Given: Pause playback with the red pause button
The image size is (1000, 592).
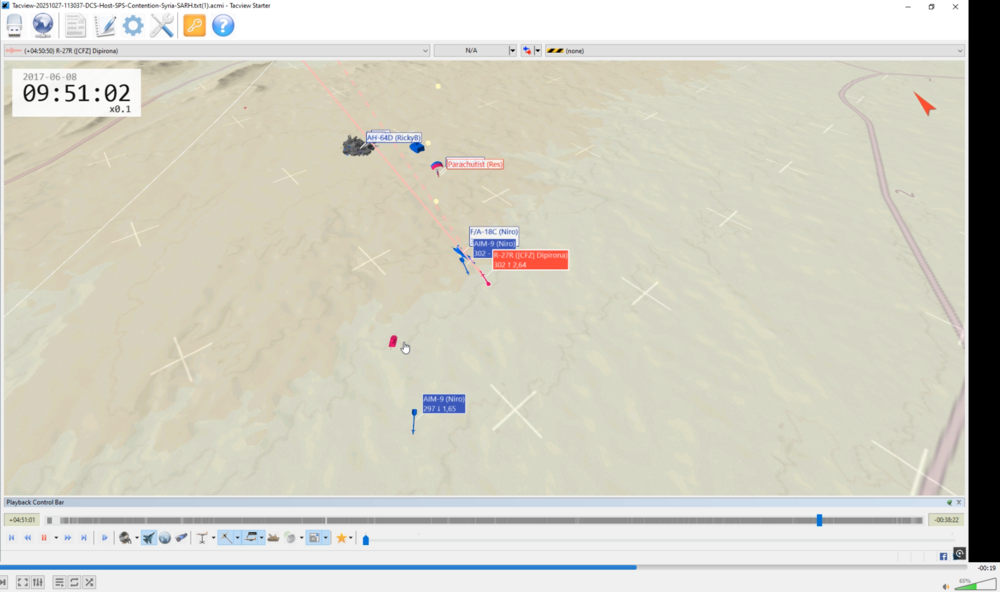Looking at the screenshot, I should coord(44,538).
